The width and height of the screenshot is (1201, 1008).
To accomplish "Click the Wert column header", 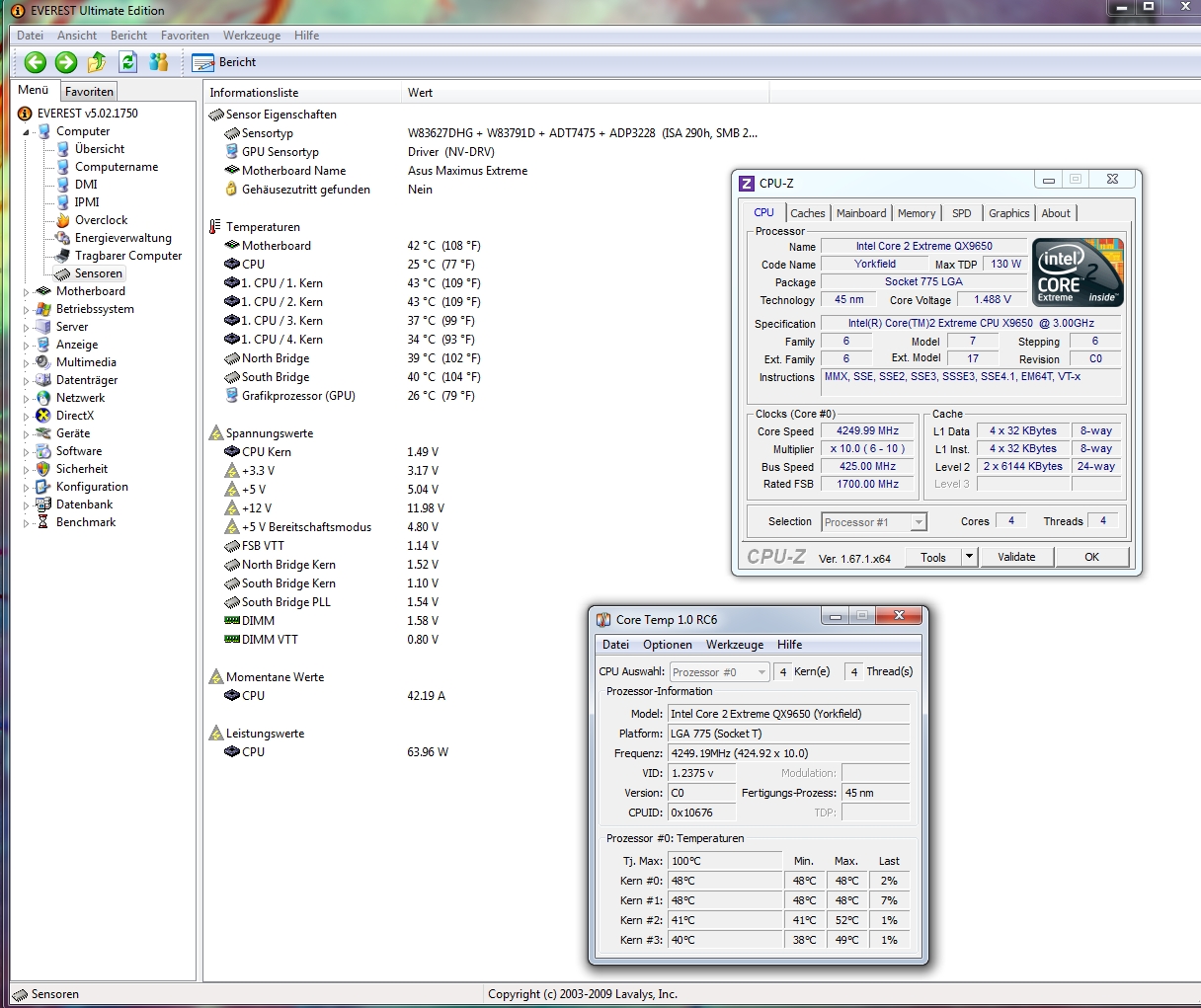I will [421, 93].
